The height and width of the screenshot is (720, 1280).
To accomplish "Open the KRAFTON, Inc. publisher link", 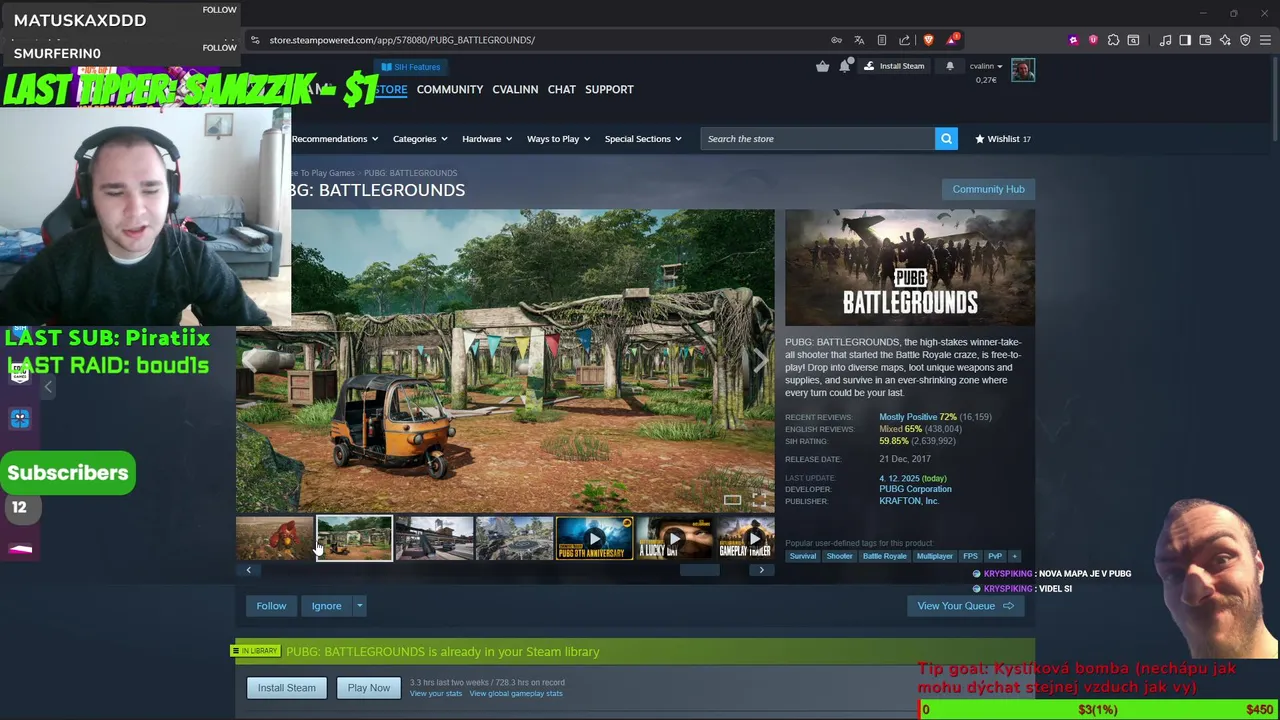I will [x=908, y=501].
